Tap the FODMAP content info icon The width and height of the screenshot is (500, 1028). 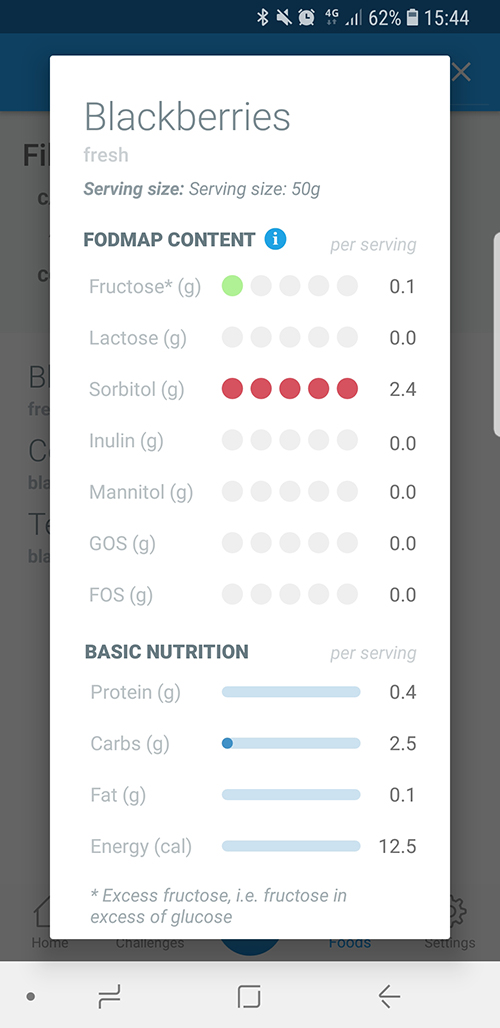[x=275, y=239]
